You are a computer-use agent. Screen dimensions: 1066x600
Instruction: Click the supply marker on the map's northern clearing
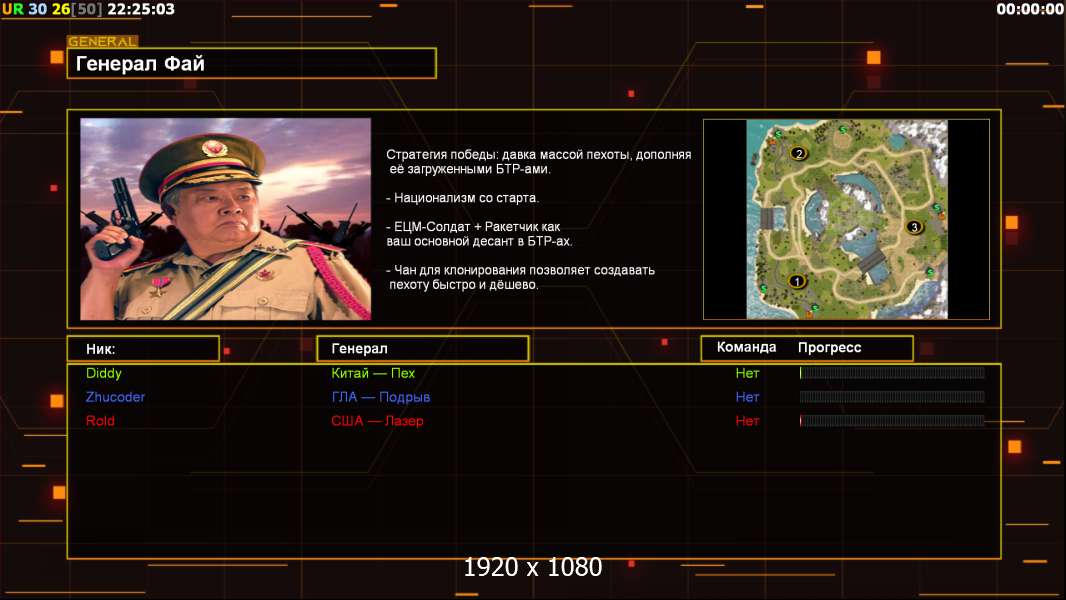point(842,129)
